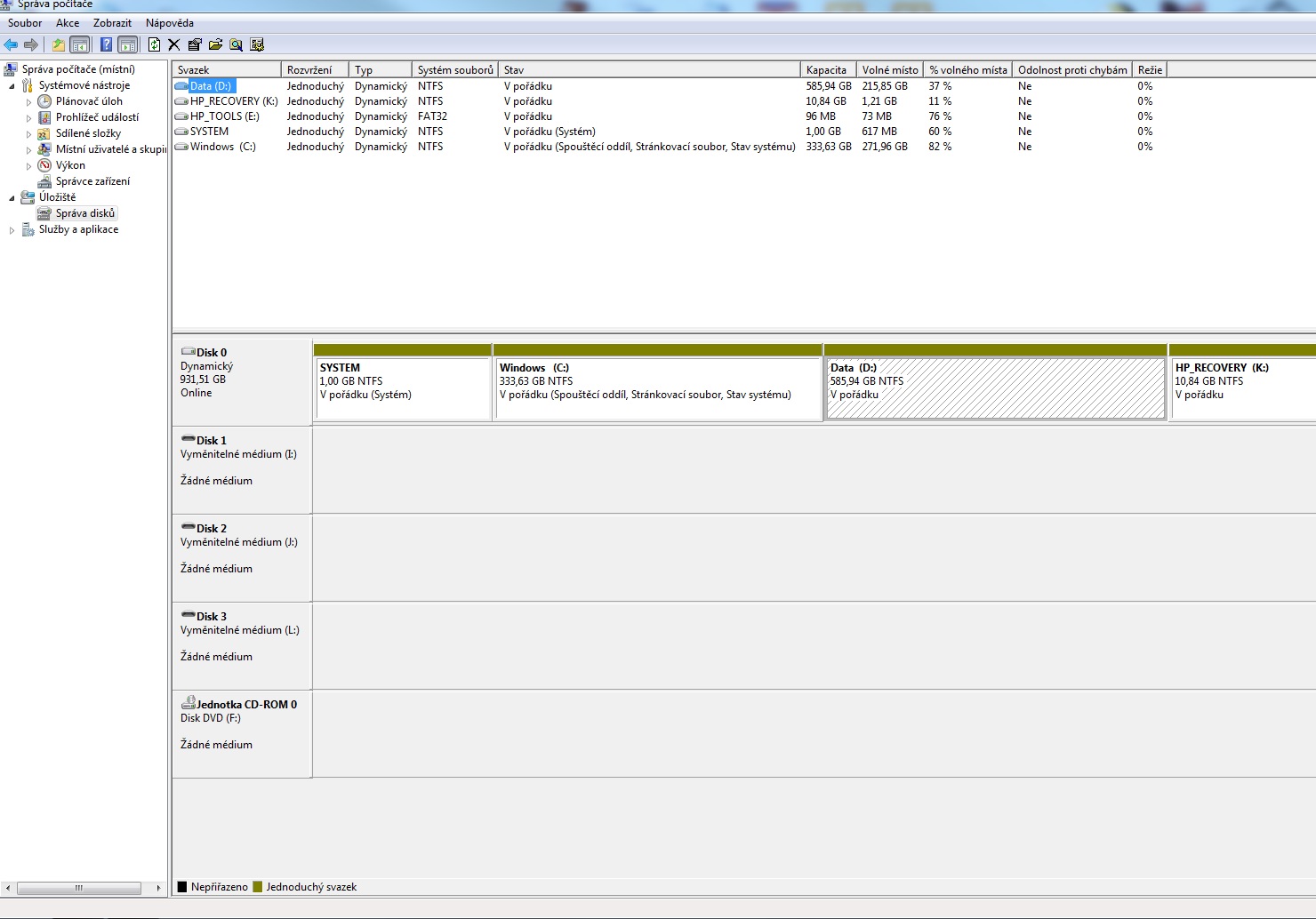This screenshot has height=919, width=1316.
Task: Click the magnifier search toolbar icon
Action: [236, 44]
